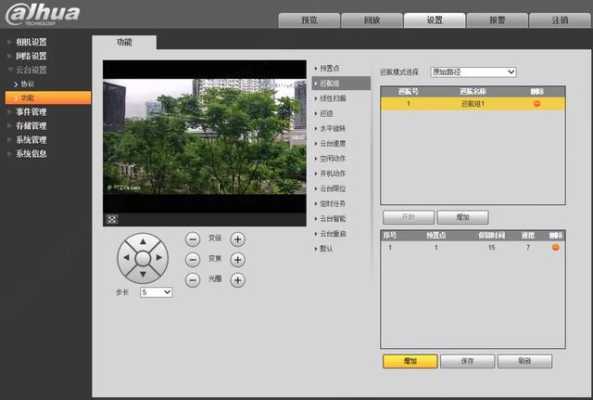
Task: Click the PTZ right arrow on the direction pad
Action: 159,258
